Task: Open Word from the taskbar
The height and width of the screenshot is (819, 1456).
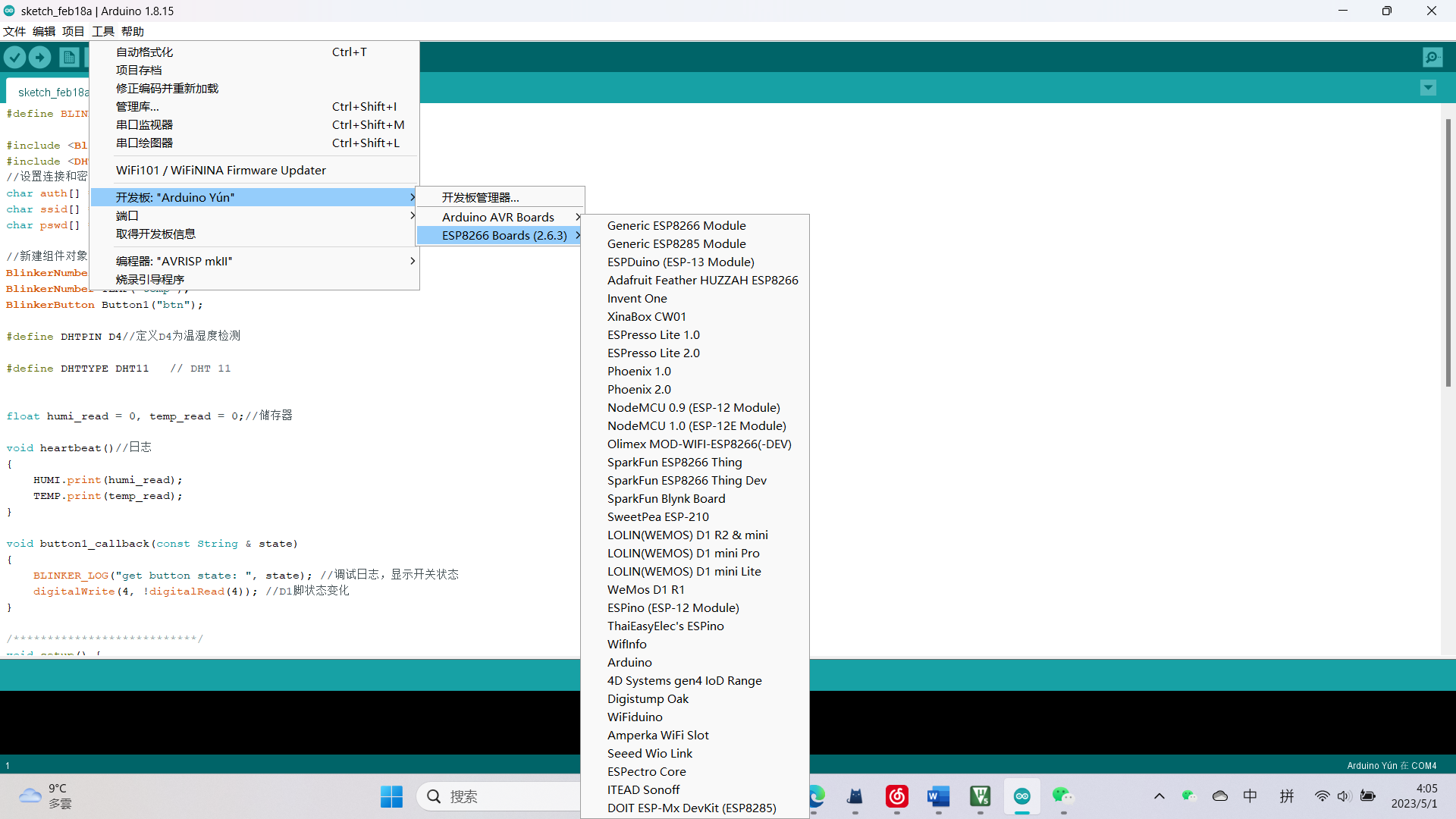Action: (x=938, y=796)
